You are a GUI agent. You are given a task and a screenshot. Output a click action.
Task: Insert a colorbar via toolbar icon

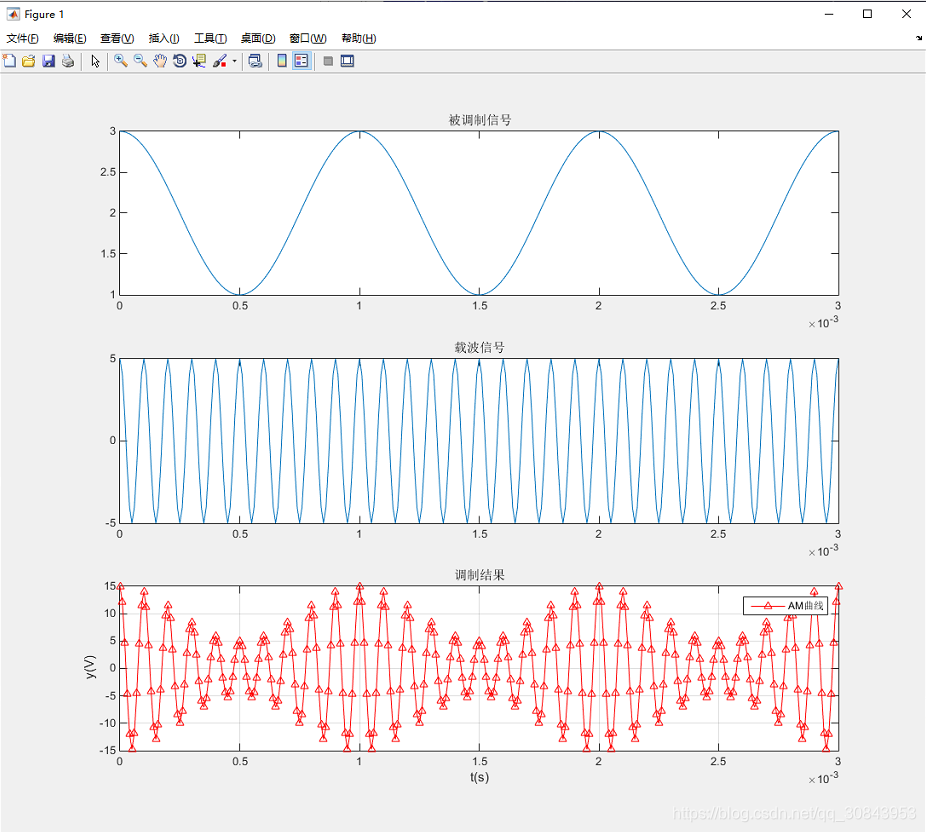[282, 61]
